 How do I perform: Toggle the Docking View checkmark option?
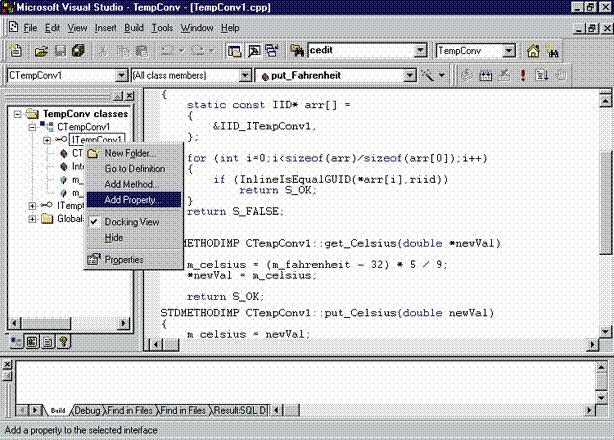click(x=134, y=222)
